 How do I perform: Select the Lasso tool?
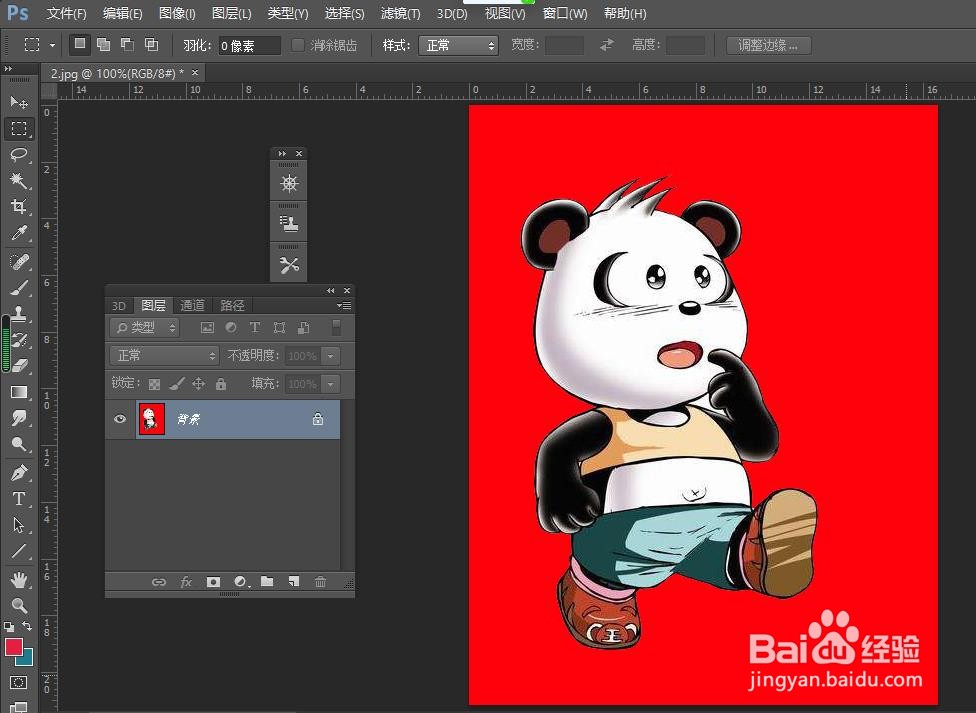pos(19,154)
